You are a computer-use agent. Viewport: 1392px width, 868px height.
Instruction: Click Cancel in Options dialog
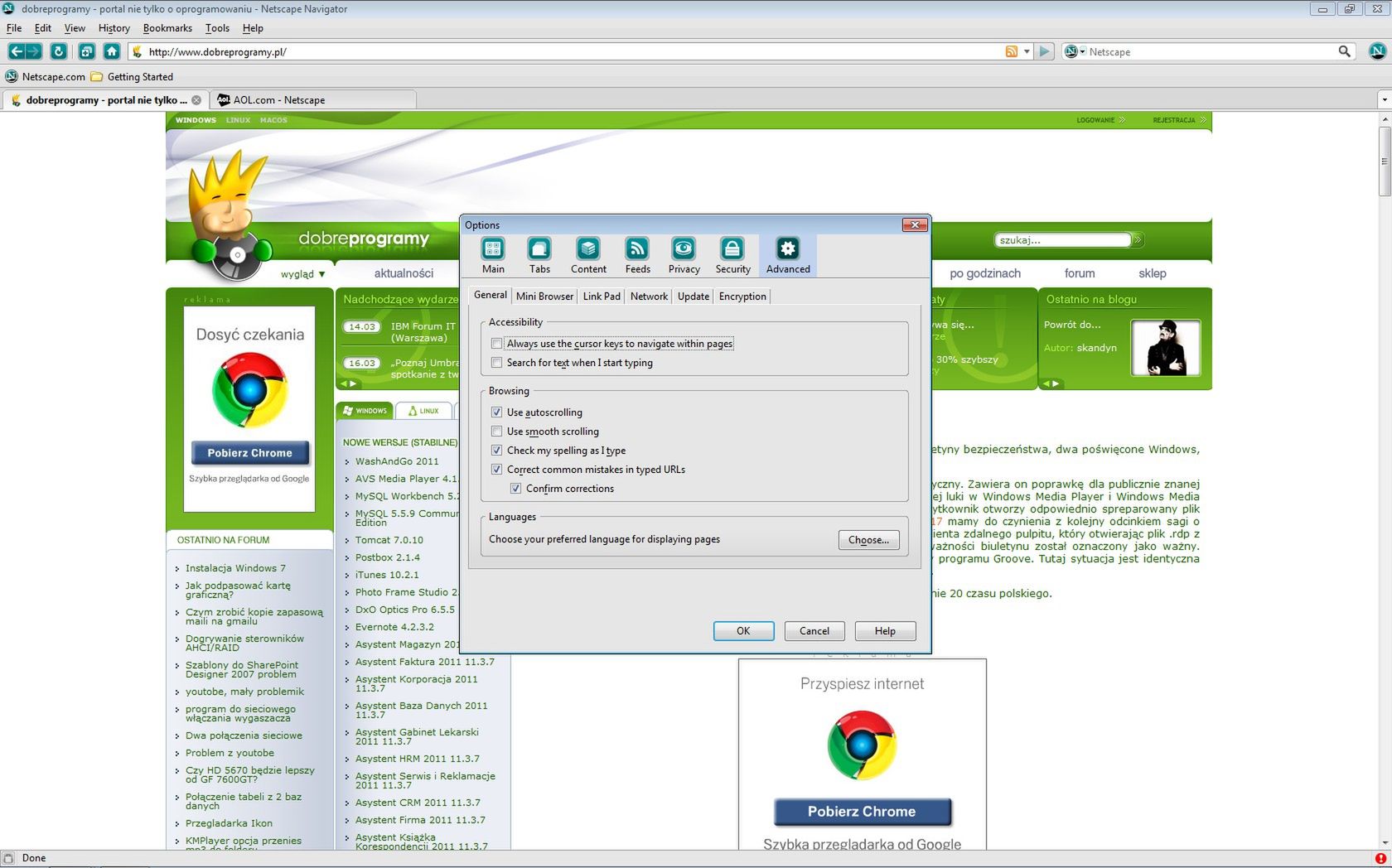point(814,631)
